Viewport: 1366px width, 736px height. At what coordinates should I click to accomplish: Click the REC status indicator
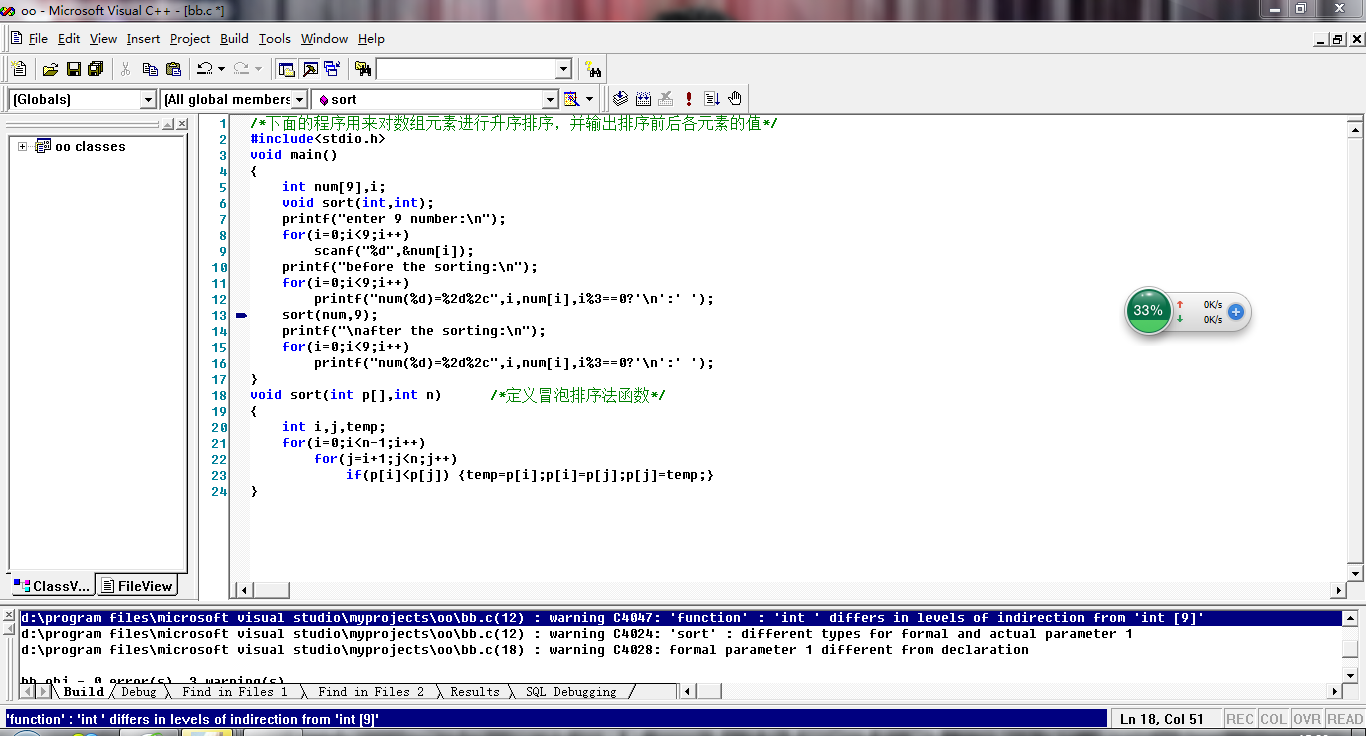tap(1240, 719)
